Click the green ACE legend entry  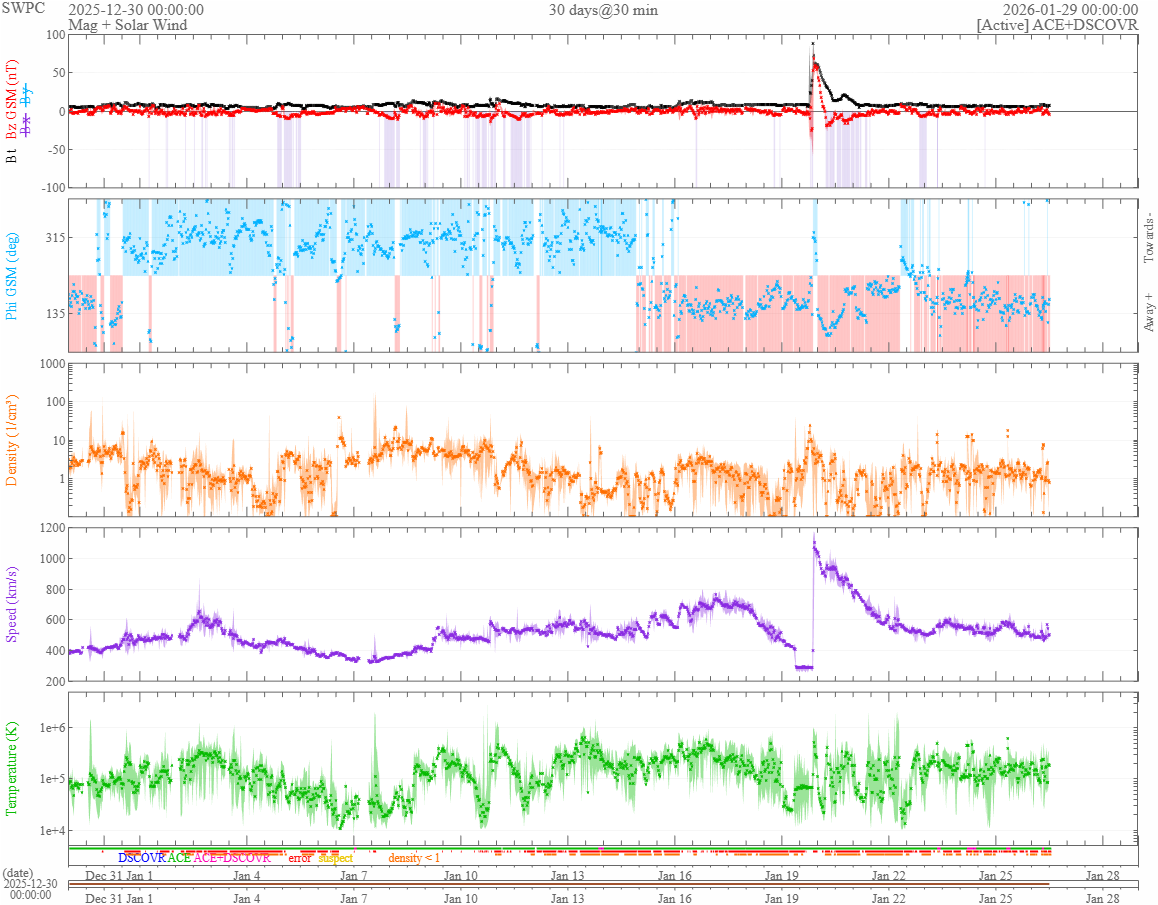(179, 858)
